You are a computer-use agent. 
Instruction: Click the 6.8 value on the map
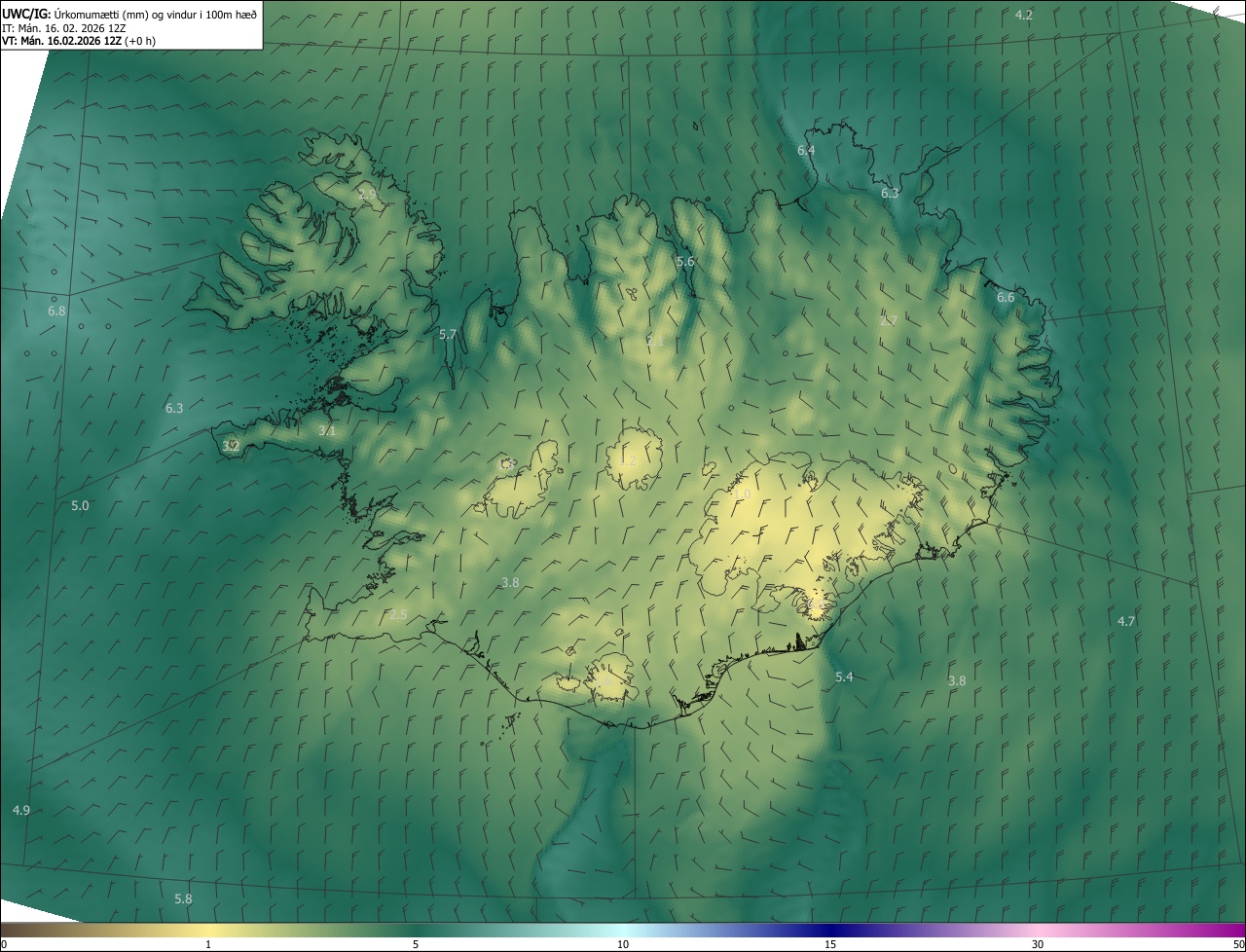(57, 311)
